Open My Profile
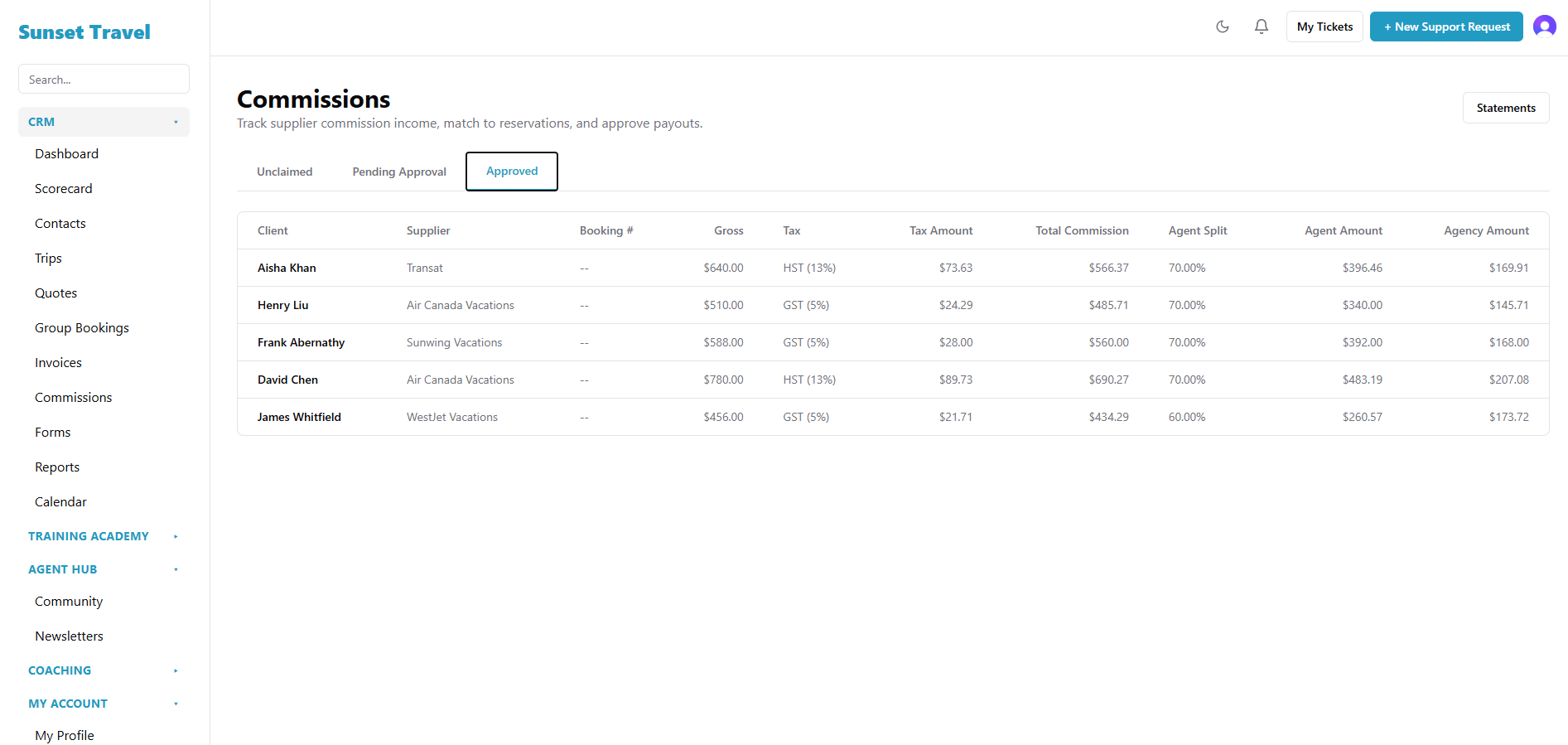Image resolution: width=1568 pixels, height=745 pixels. (x=65, y=735)
